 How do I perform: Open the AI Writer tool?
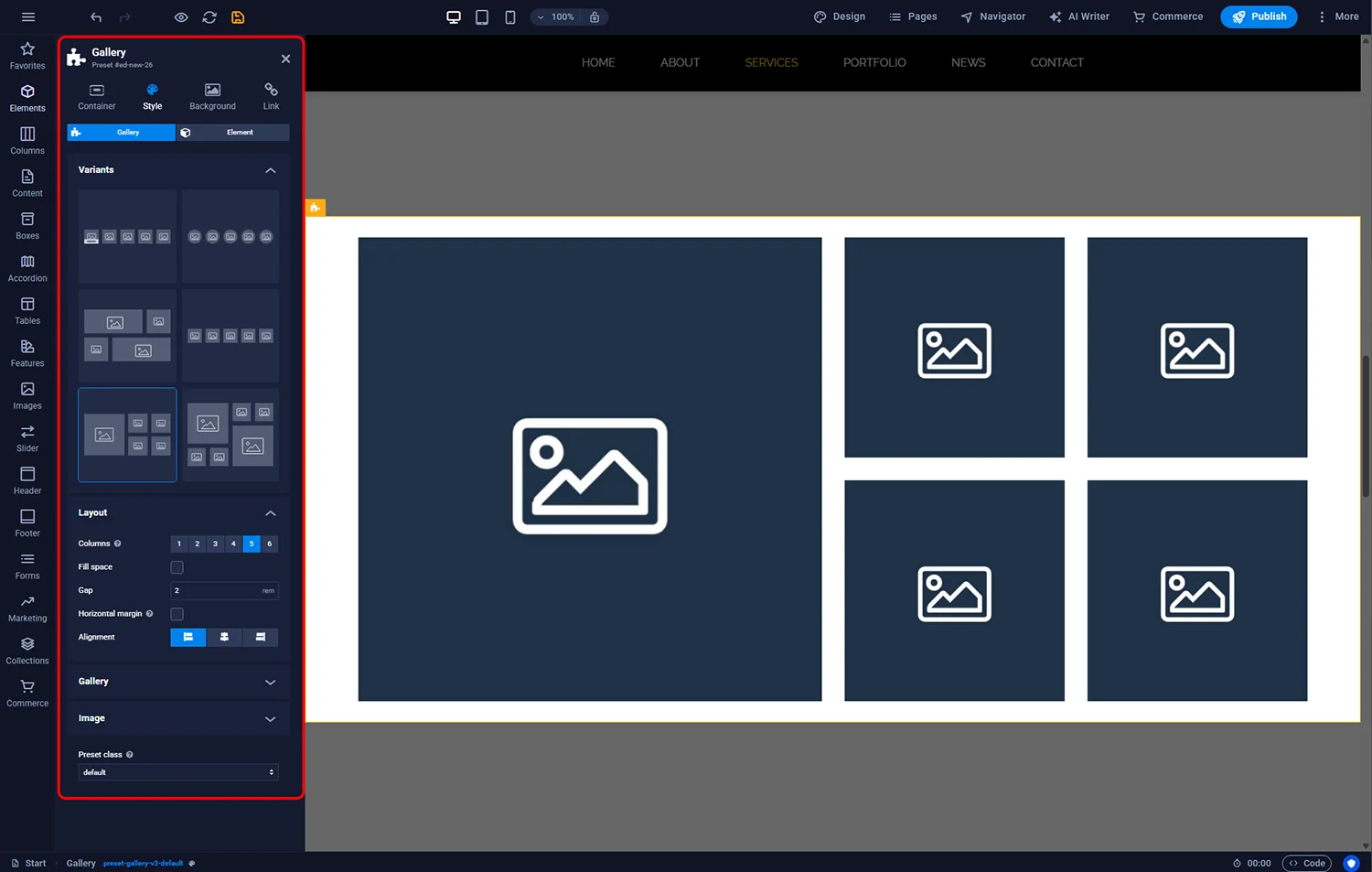tap(1079, 16)
